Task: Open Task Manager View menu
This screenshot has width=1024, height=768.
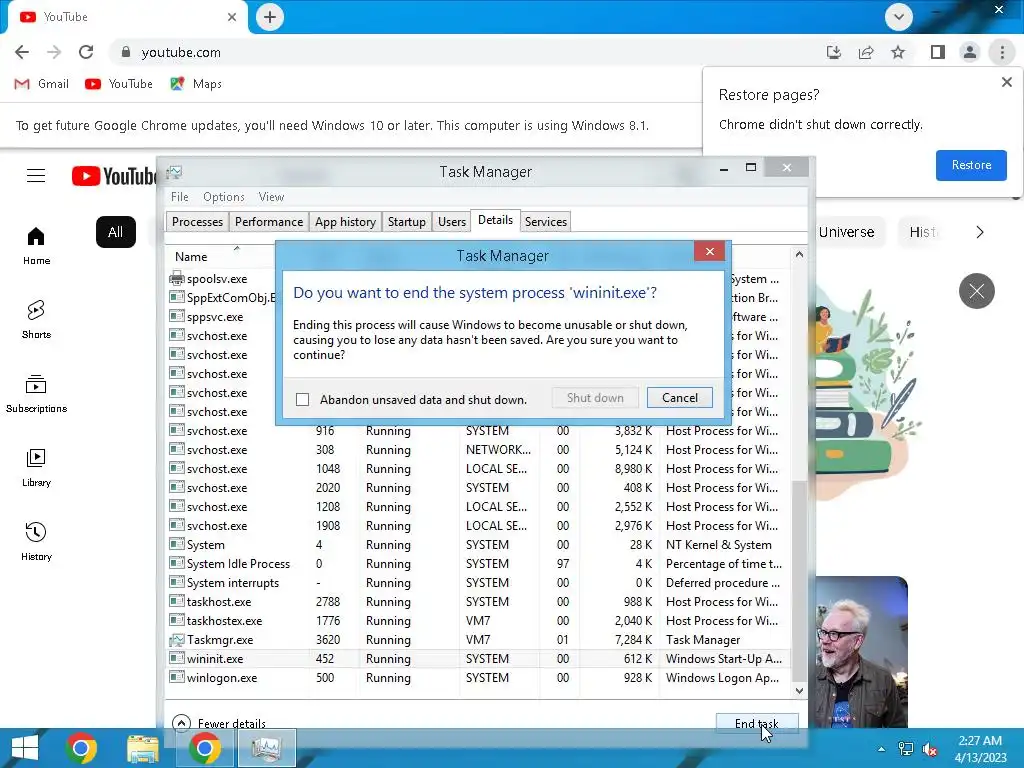Action: pos(271,197)
